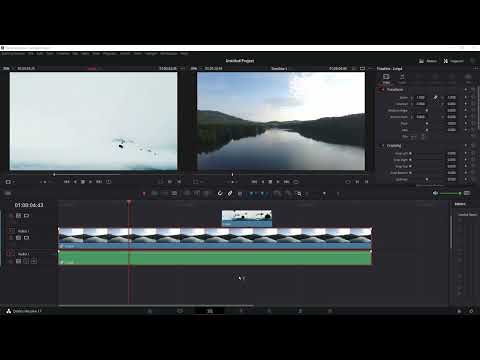Mark Out point in timeline viewer
The image size is (480, 360).
(366, 182)
